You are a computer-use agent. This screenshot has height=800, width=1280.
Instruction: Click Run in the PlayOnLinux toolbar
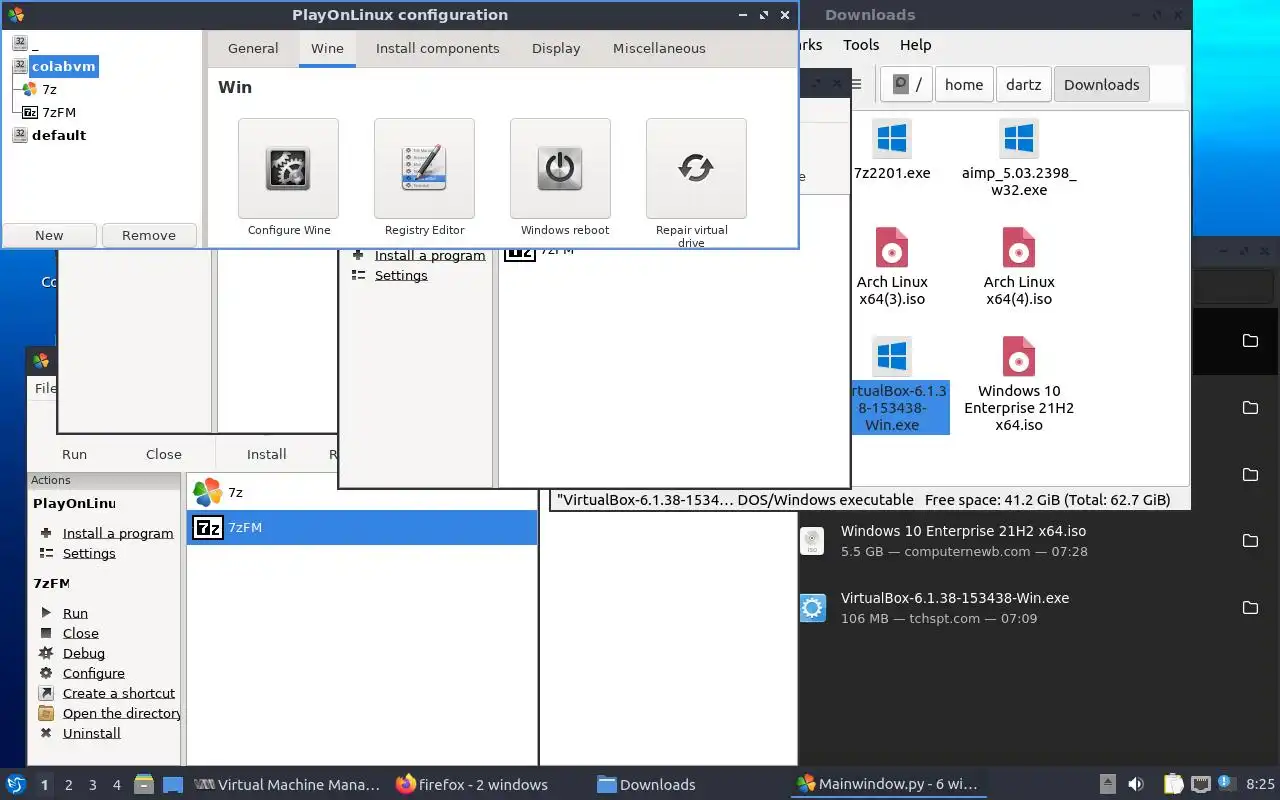(x=74, y=454)
